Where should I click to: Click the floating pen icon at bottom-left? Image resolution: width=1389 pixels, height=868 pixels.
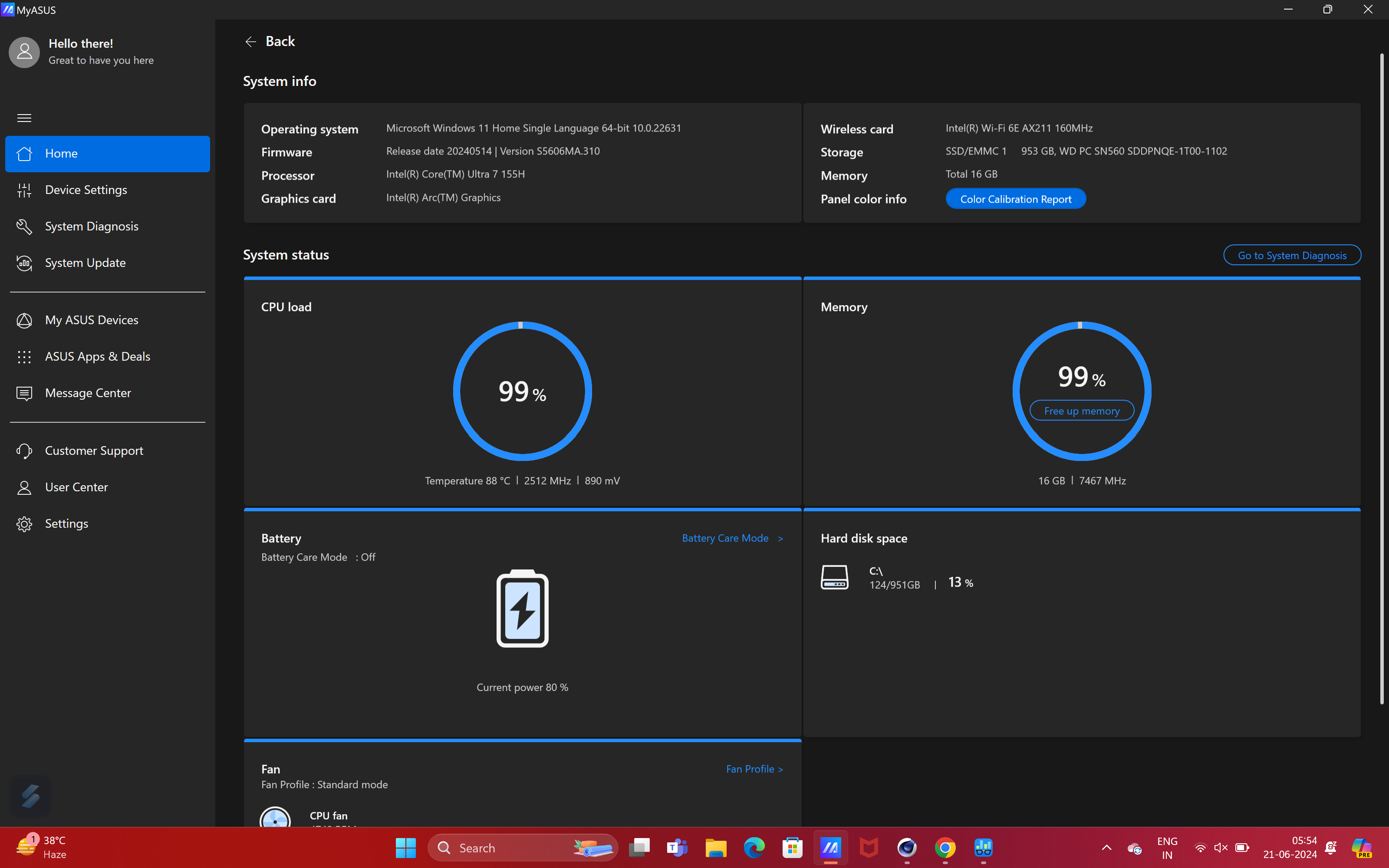click(30, 796)
